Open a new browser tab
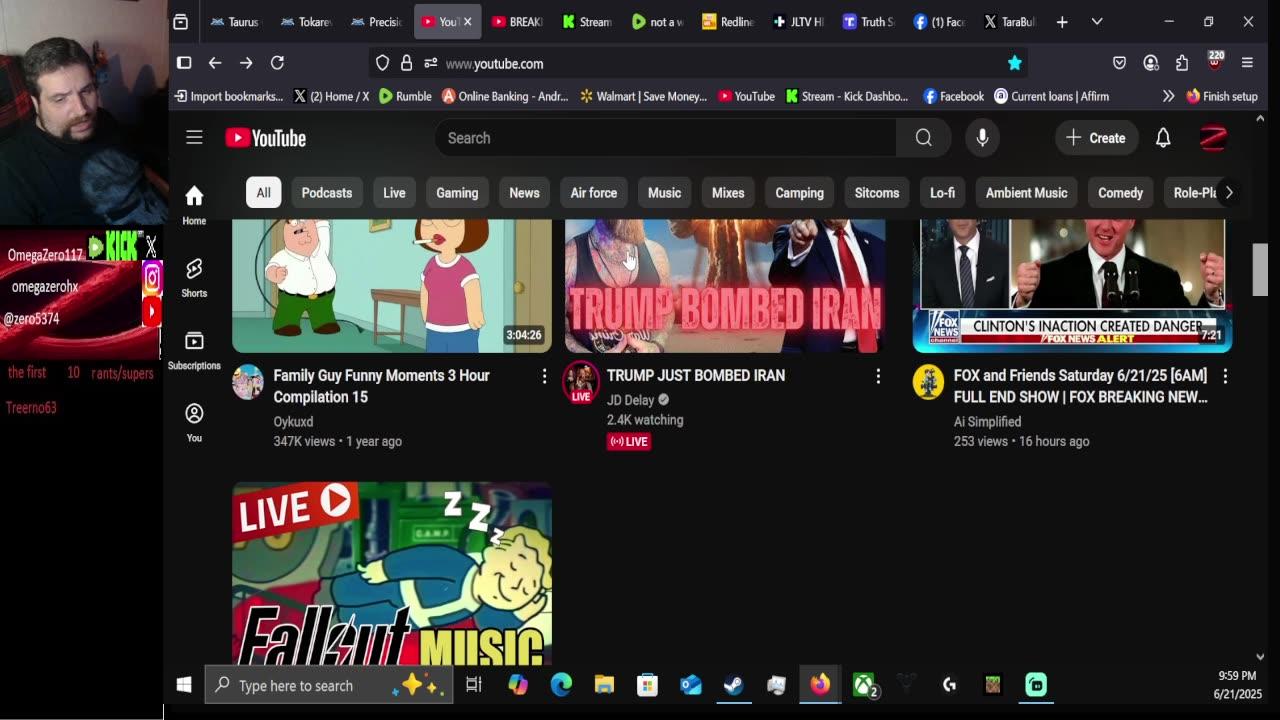Screen dimensions: 1280x720 1062,21
